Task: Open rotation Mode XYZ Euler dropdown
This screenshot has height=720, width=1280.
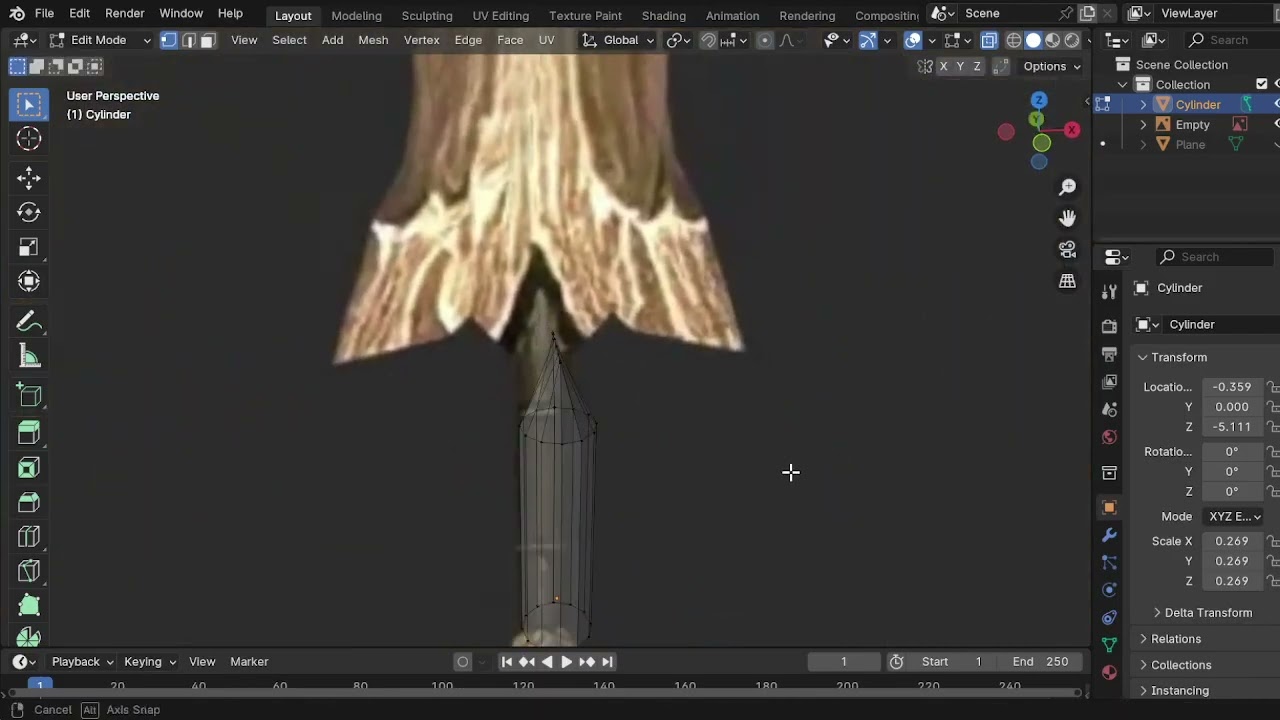Action: (1236, 516)
